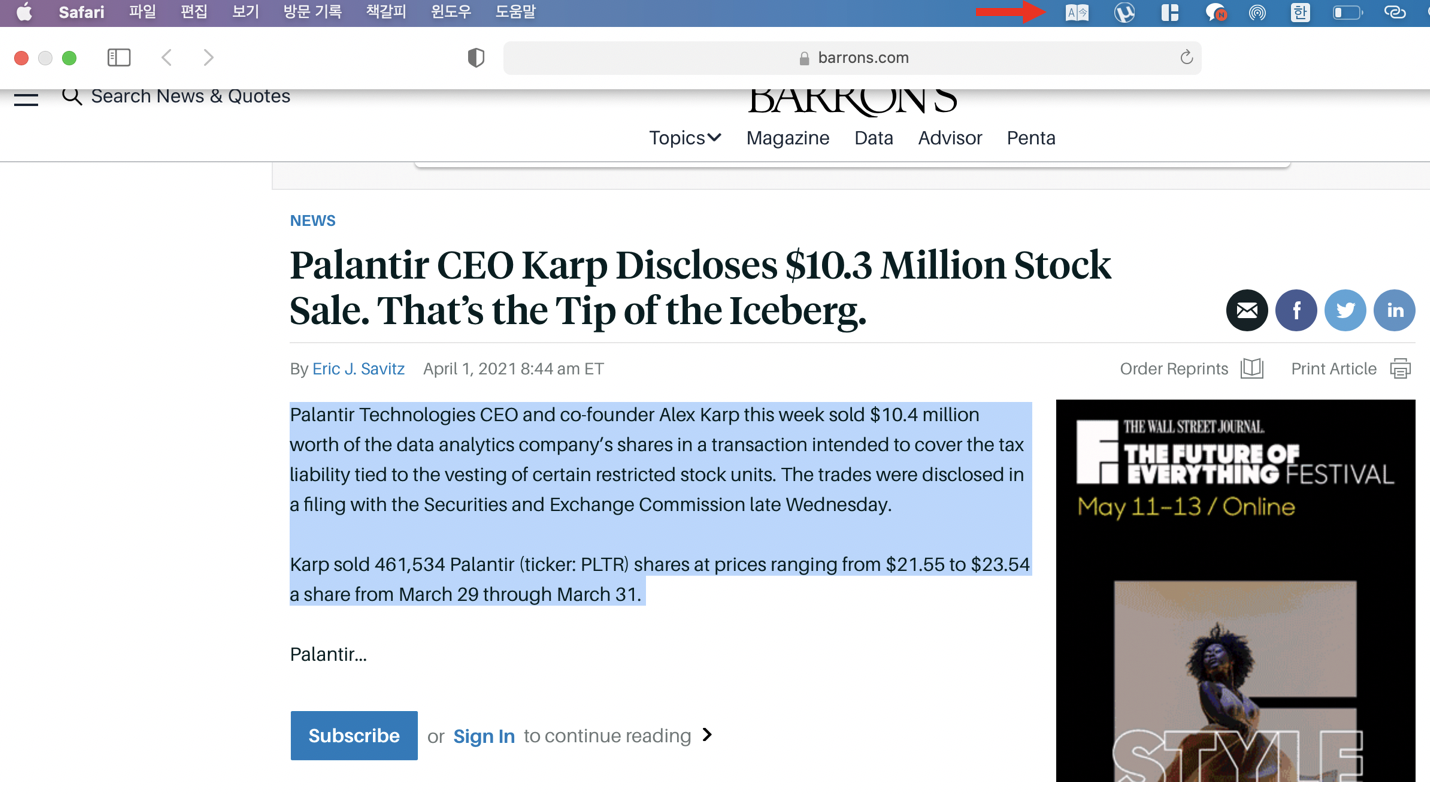Click the window-tiling layout menu bar icon

coord(1170,13)
